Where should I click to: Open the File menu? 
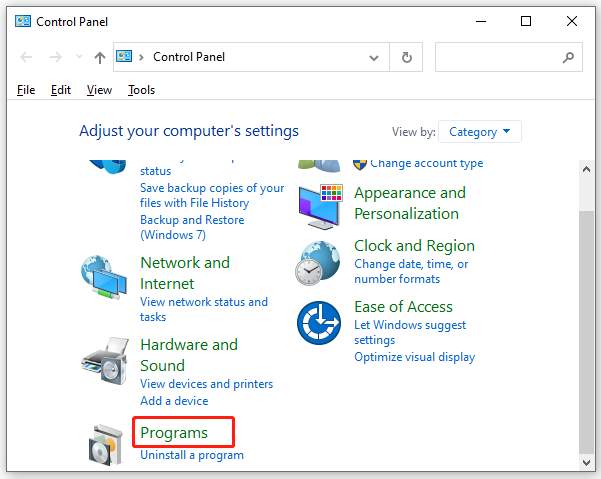pyautogui.click(x=26, y=90)
